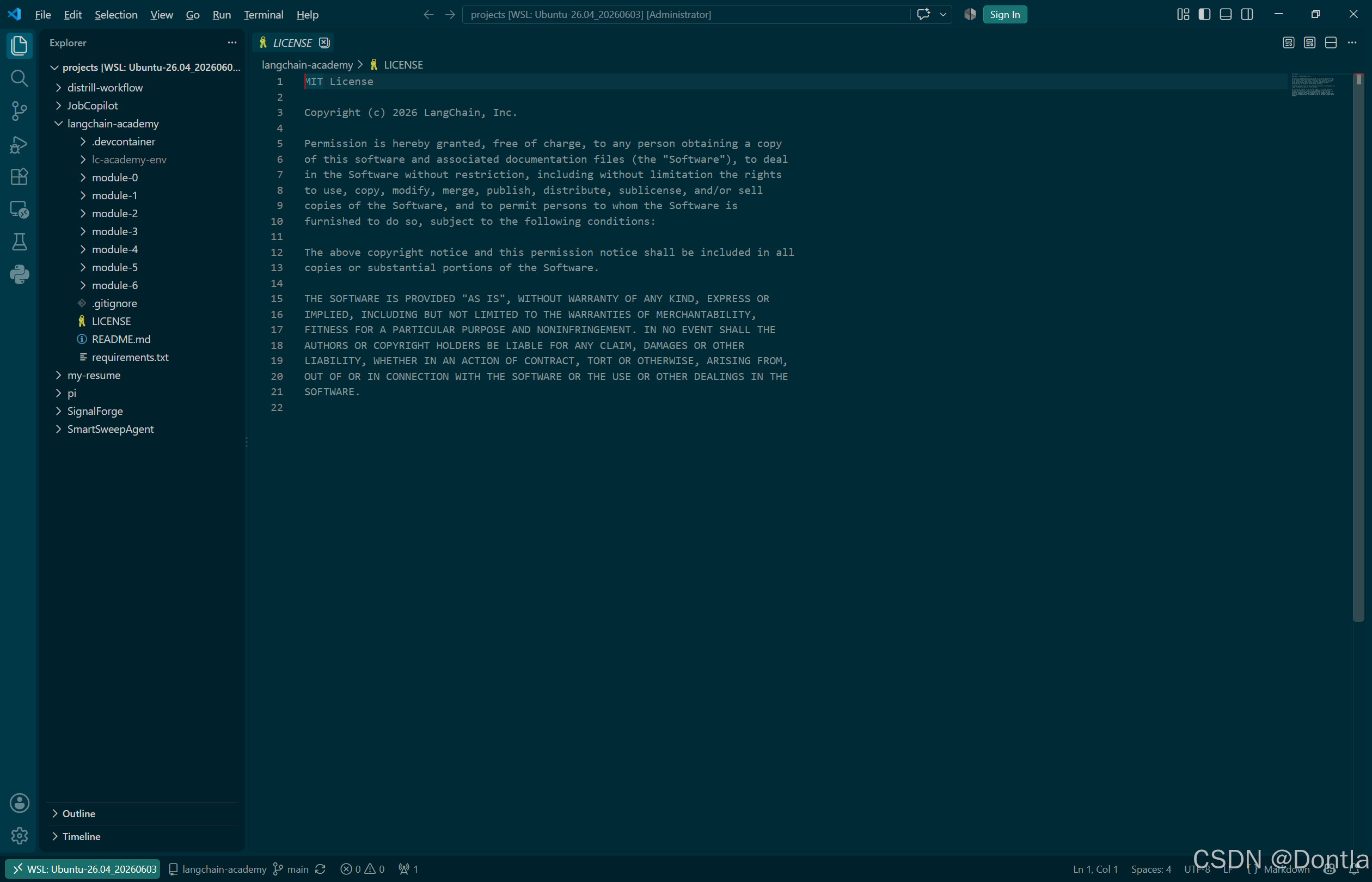Open the Manage gear menu
The height and width of the screenshot is (882, 1372).
click(x=20, y=836)
